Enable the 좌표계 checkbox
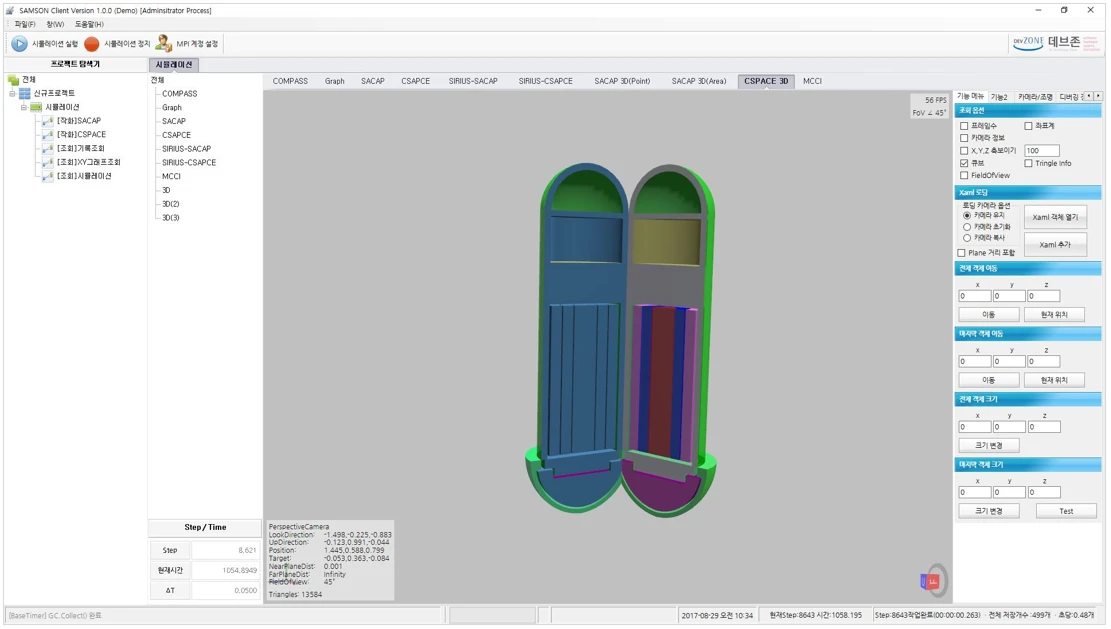This screenshot has width=1111, height=629. point(1028,126)
